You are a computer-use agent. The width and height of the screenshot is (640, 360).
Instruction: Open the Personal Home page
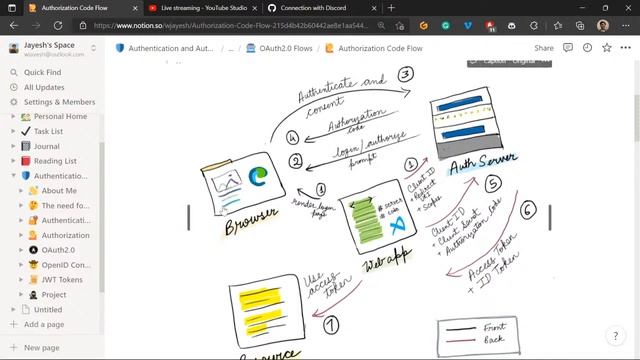[60, 116]
